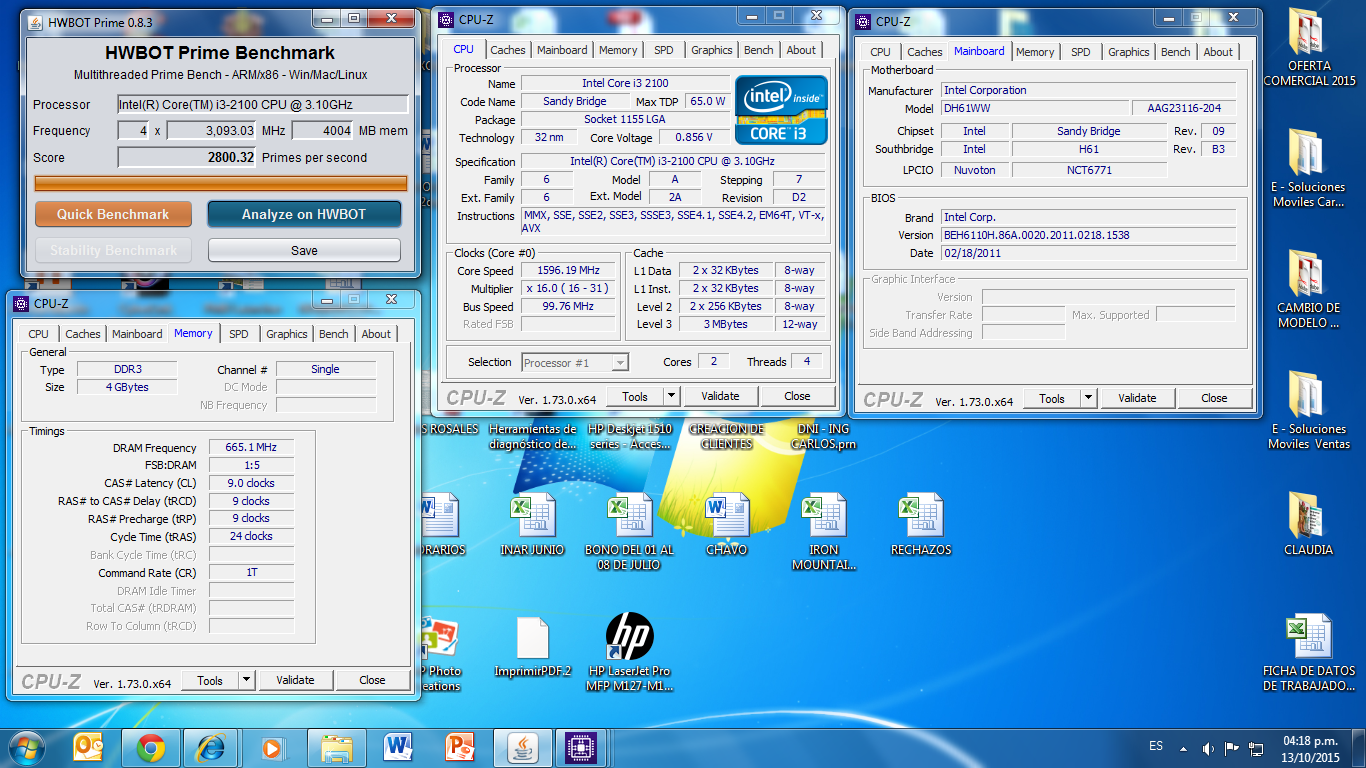Click Close button in Mainboard window
The height and width of the screenshot is (768, 1366).
pyautogui.click(x=1214, y=398)
